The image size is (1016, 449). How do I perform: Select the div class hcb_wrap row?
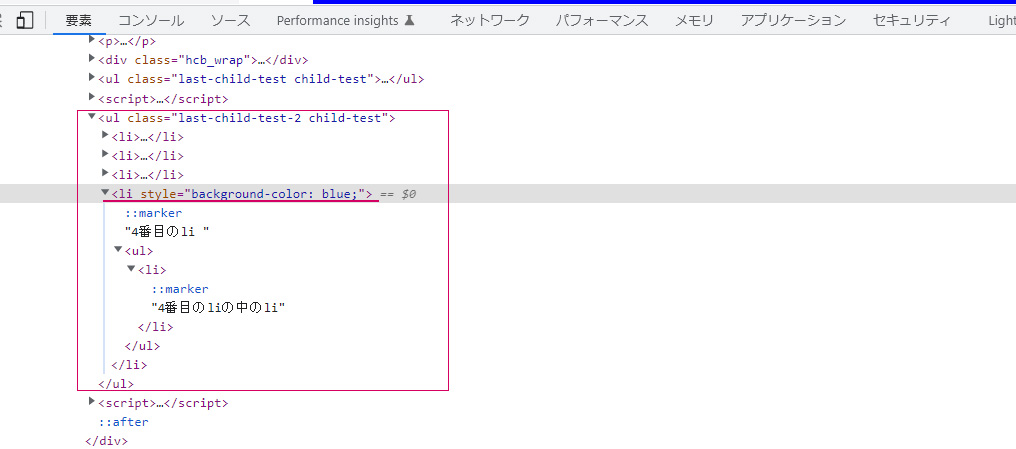[203, 60]
